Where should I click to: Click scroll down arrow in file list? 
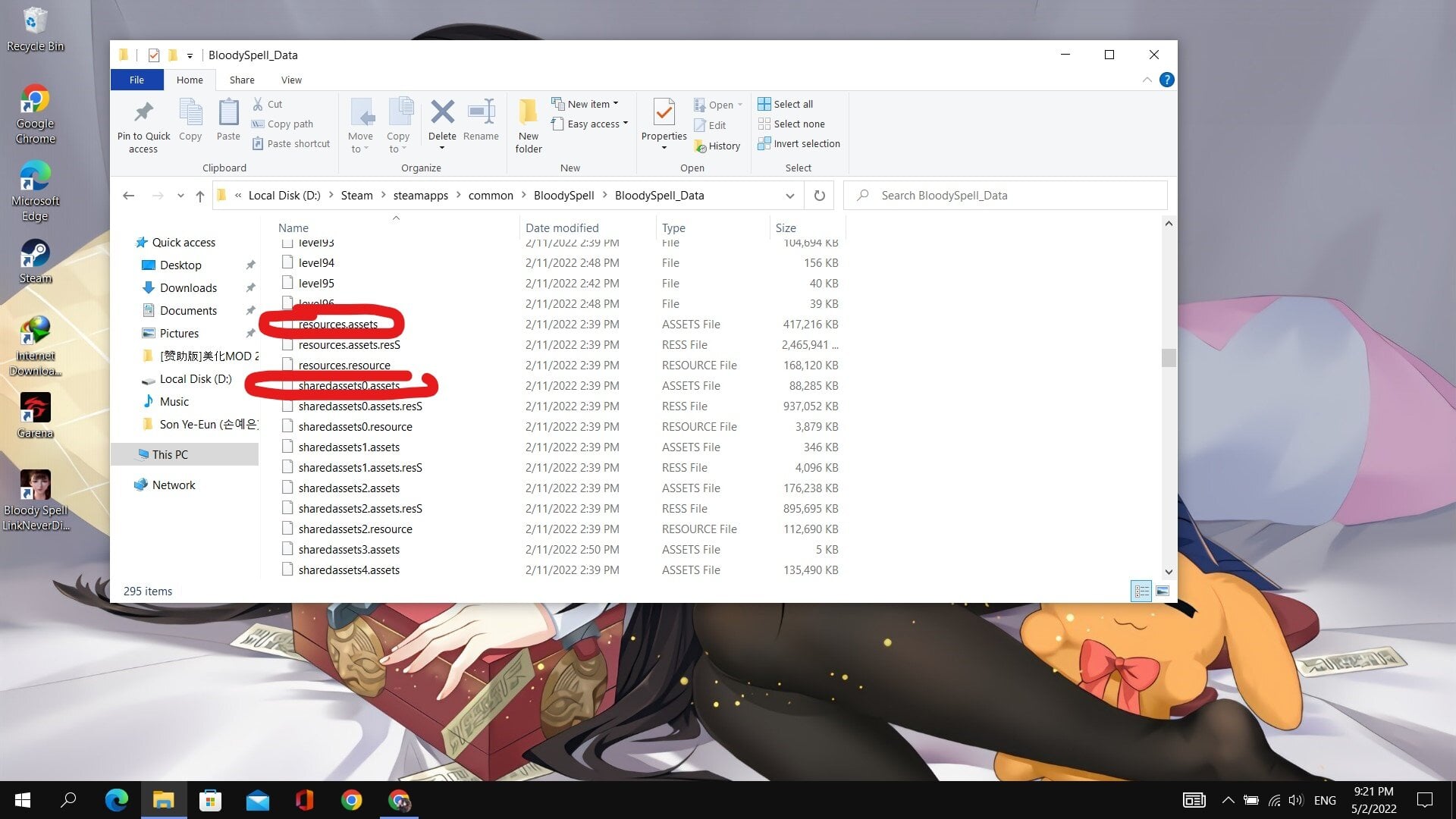(1169, 572)
